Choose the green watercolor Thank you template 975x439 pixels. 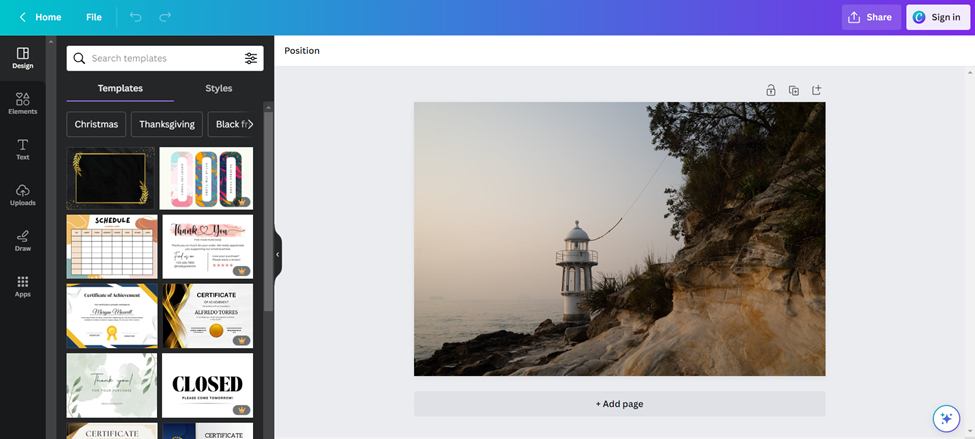112,386
